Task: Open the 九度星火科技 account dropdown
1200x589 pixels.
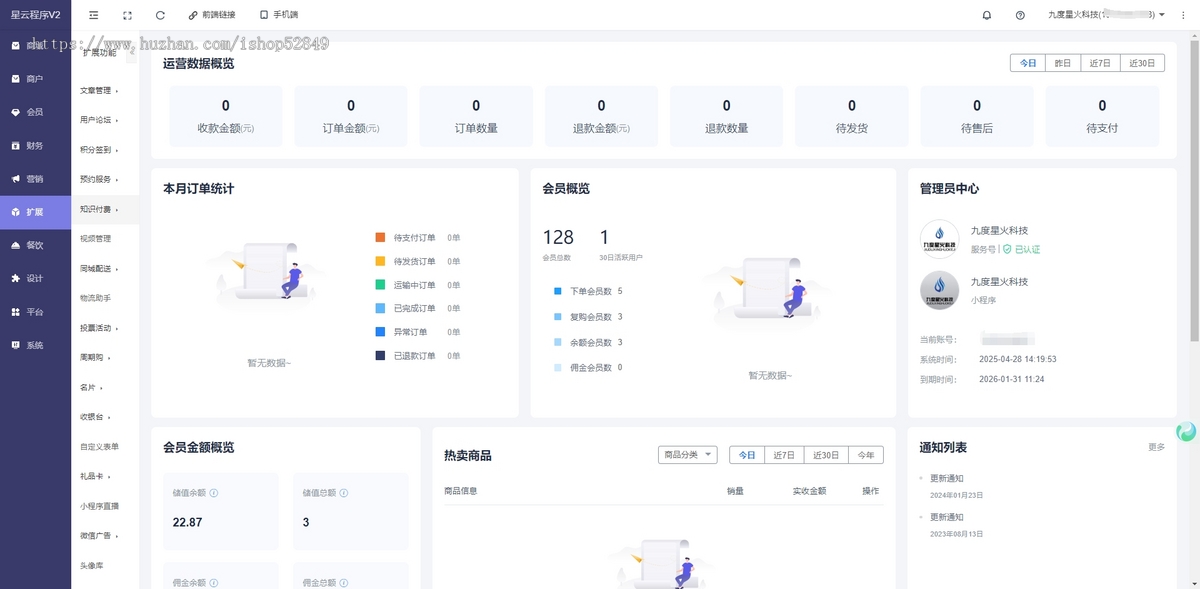Action: pos(1106,15)
